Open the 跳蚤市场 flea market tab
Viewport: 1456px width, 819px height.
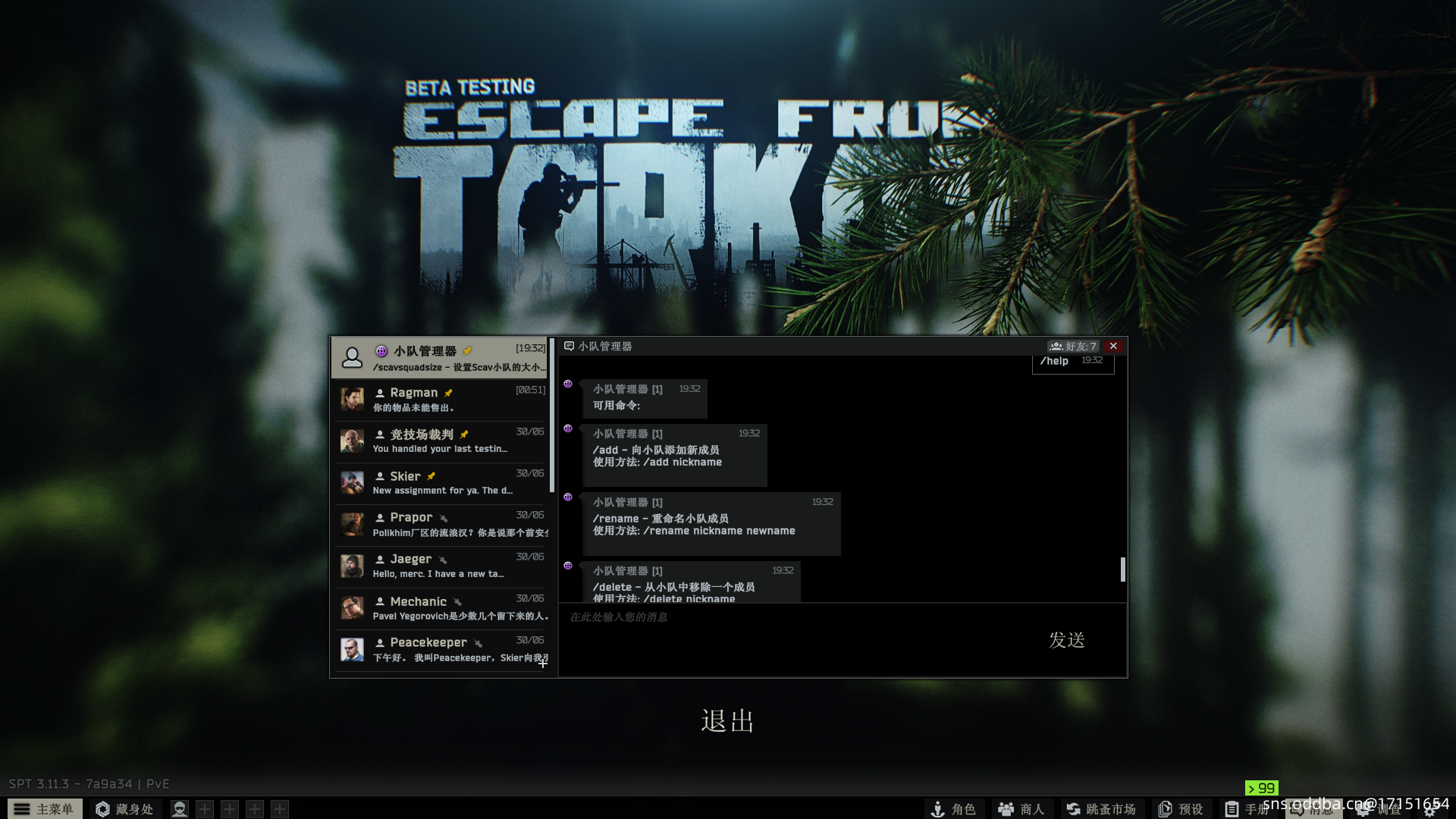click(x=1102, y=809)
